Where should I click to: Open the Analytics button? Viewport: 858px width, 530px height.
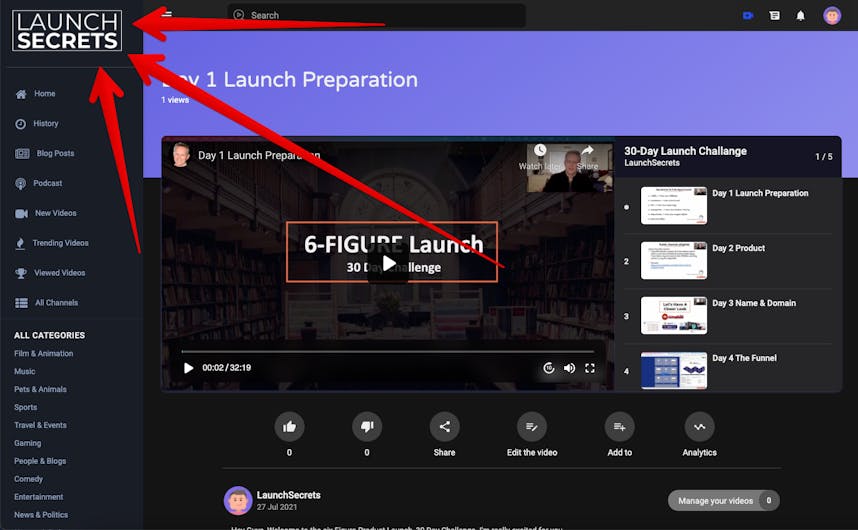(x=699, y=427)
